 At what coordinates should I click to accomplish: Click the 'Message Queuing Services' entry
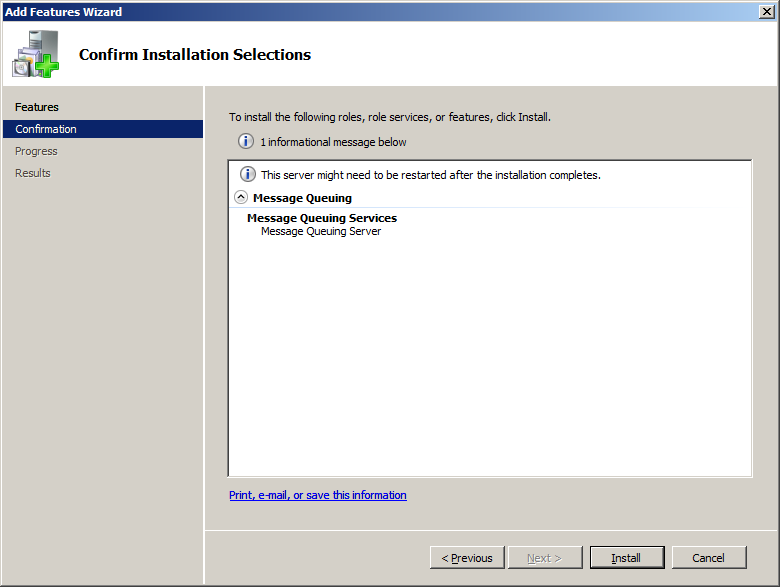(322, 218)
